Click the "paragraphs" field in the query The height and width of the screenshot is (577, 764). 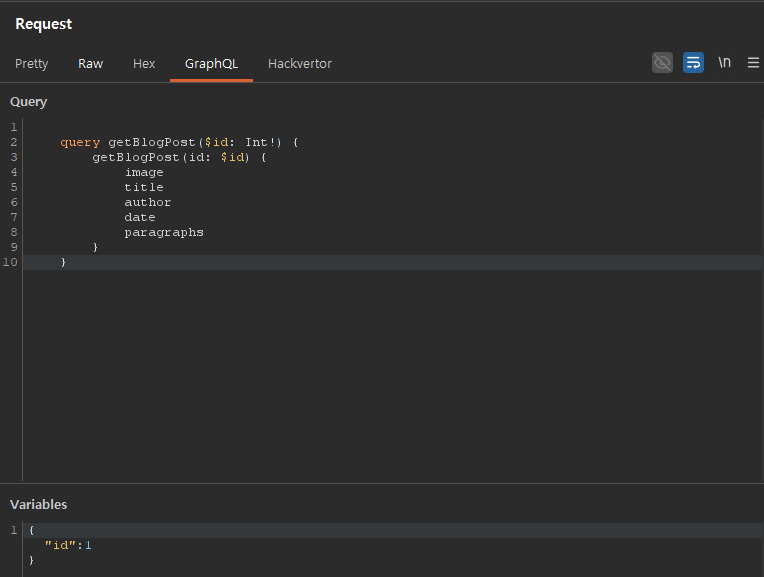[x=164, y=232]
